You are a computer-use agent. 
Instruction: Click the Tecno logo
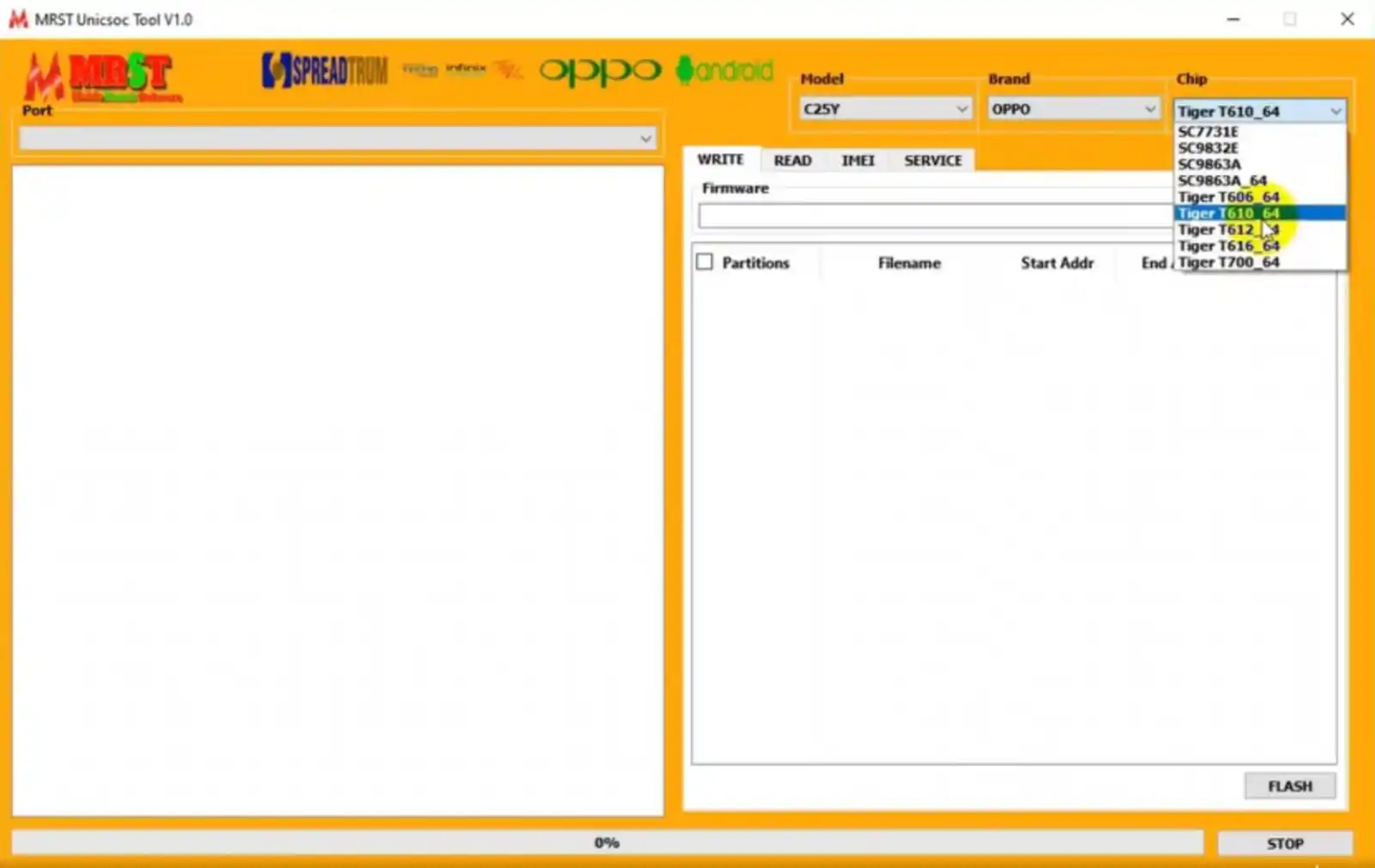(x=420, y=70)
